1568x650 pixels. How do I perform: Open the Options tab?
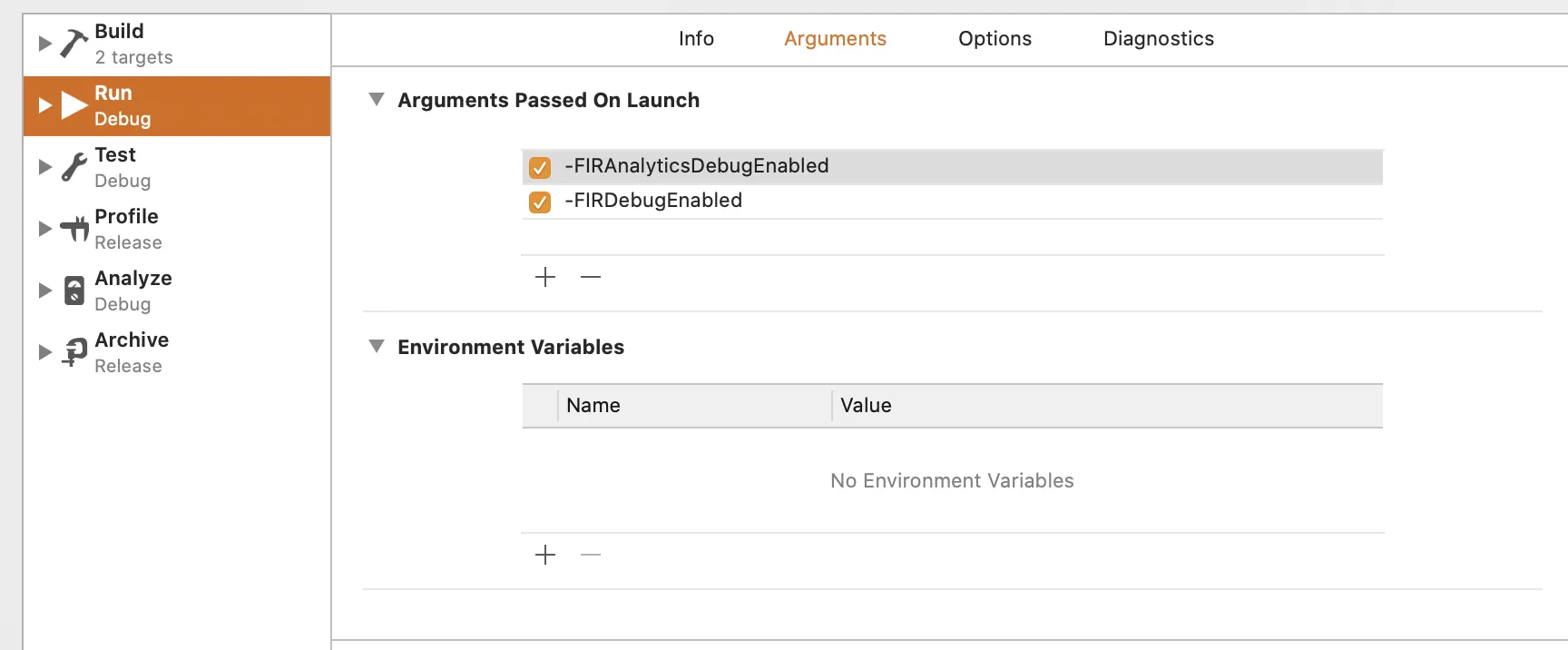tap(995, 39)
